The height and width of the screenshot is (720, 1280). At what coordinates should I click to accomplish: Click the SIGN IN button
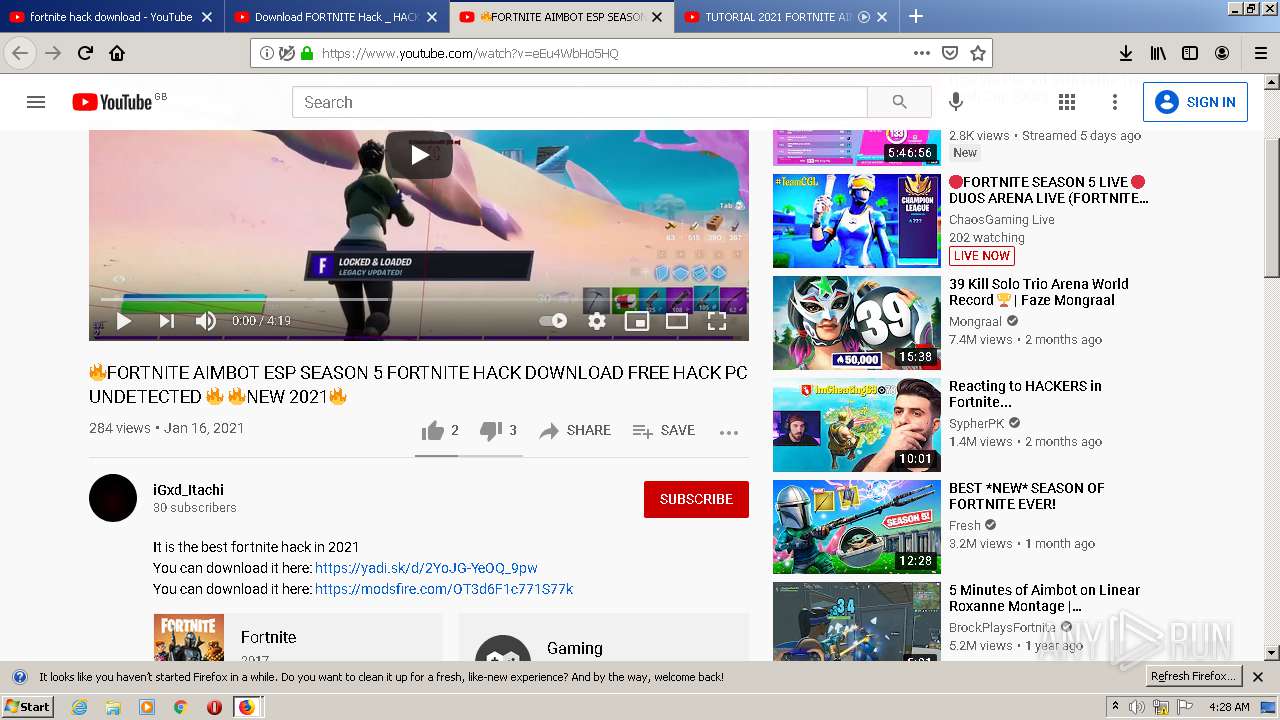1195,102
